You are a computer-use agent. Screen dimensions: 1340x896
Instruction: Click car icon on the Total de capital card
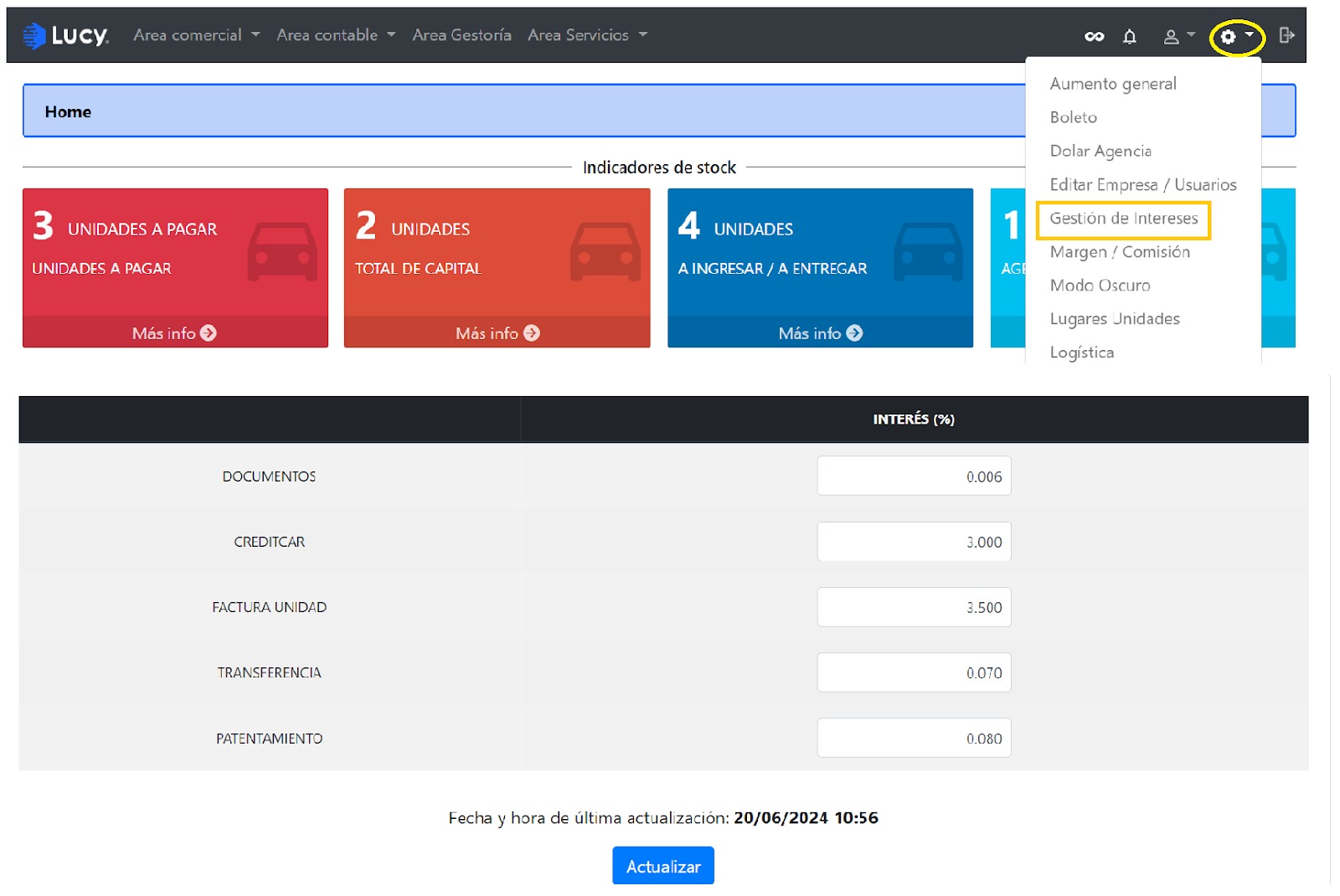(x=606, y=251)
